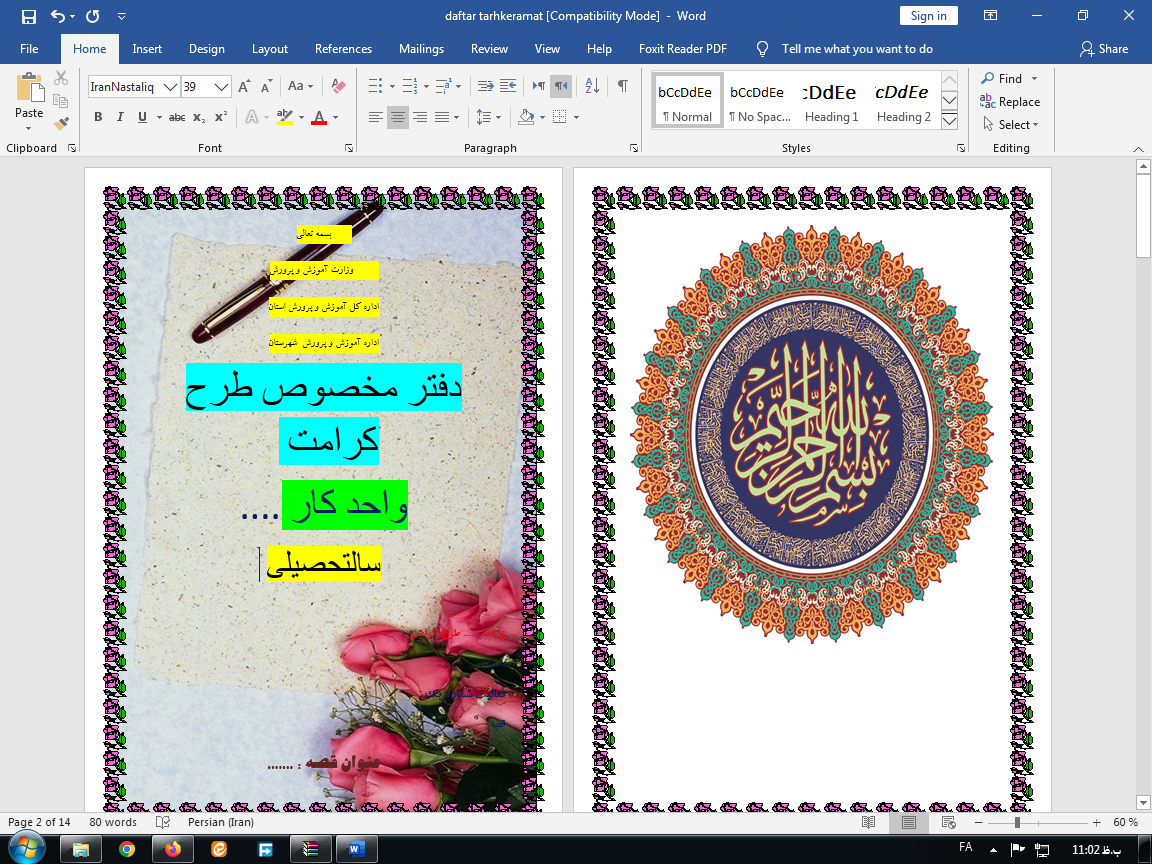Open the Styles pane launcher
This screenshot has height=864, width=1152.
pos(961,148)
